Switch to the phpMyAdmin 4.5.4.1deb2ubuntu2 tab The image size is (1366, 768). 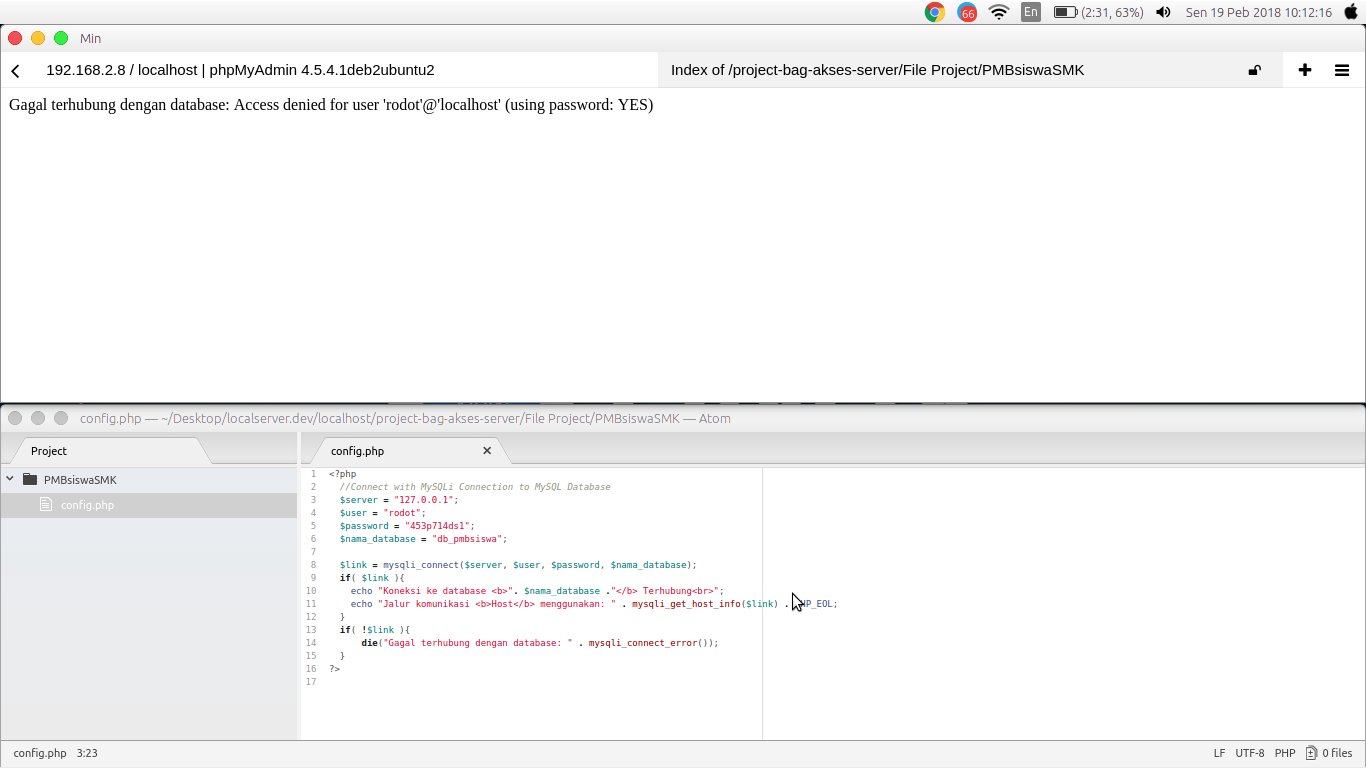coord(240,70)
